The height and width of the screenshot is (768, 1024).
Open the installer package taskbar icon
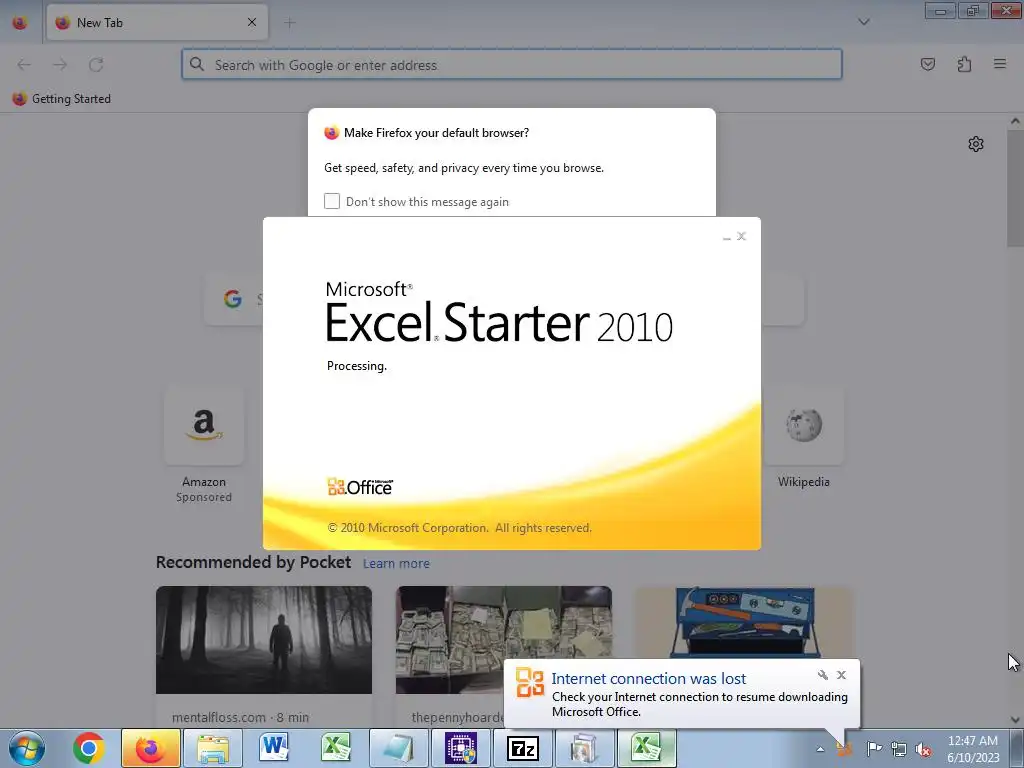pos(584,748)
